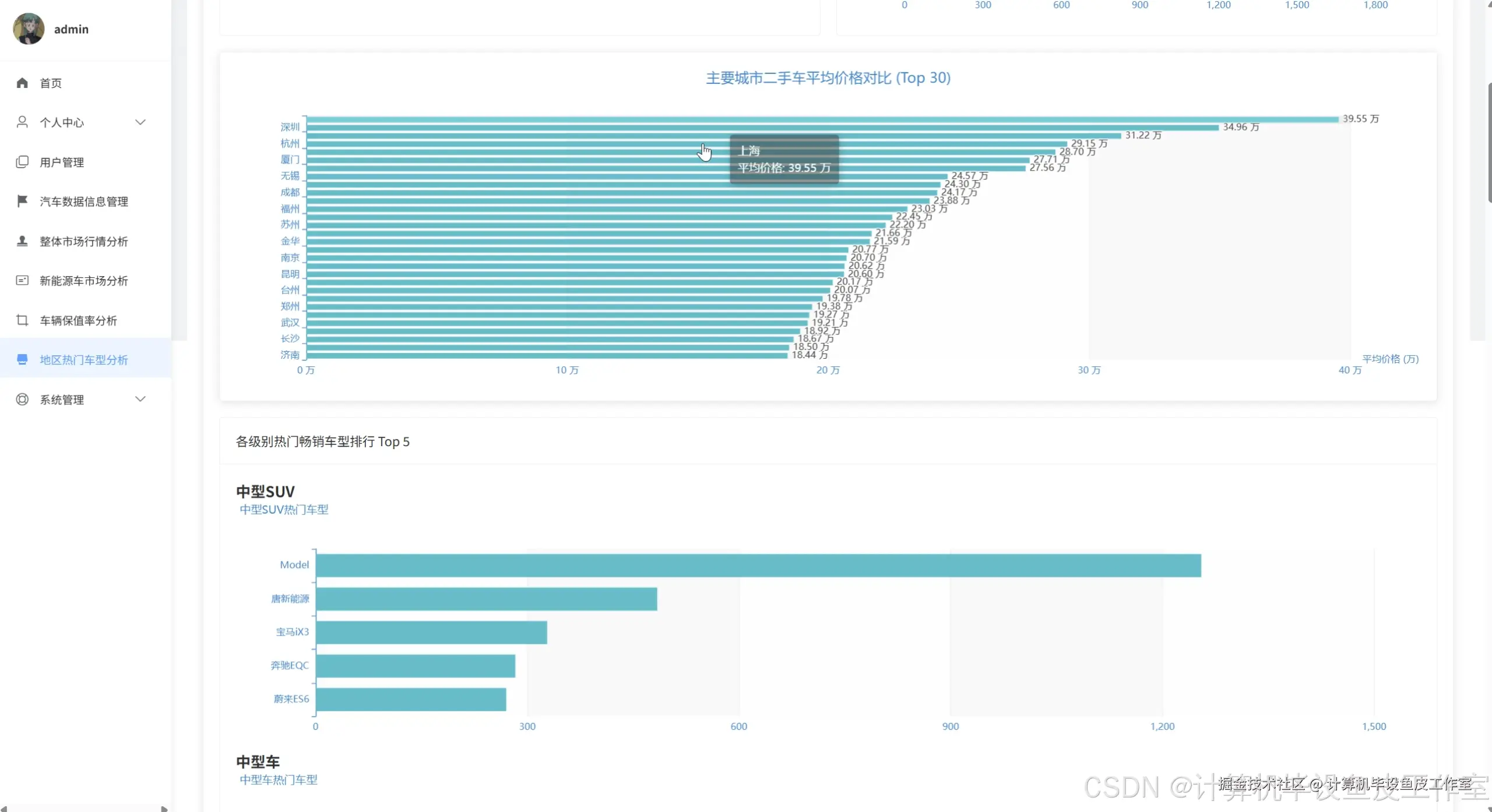Click the crop icon for 车辆保值率分析
The image size is (1492, 812).
point(22,320)
